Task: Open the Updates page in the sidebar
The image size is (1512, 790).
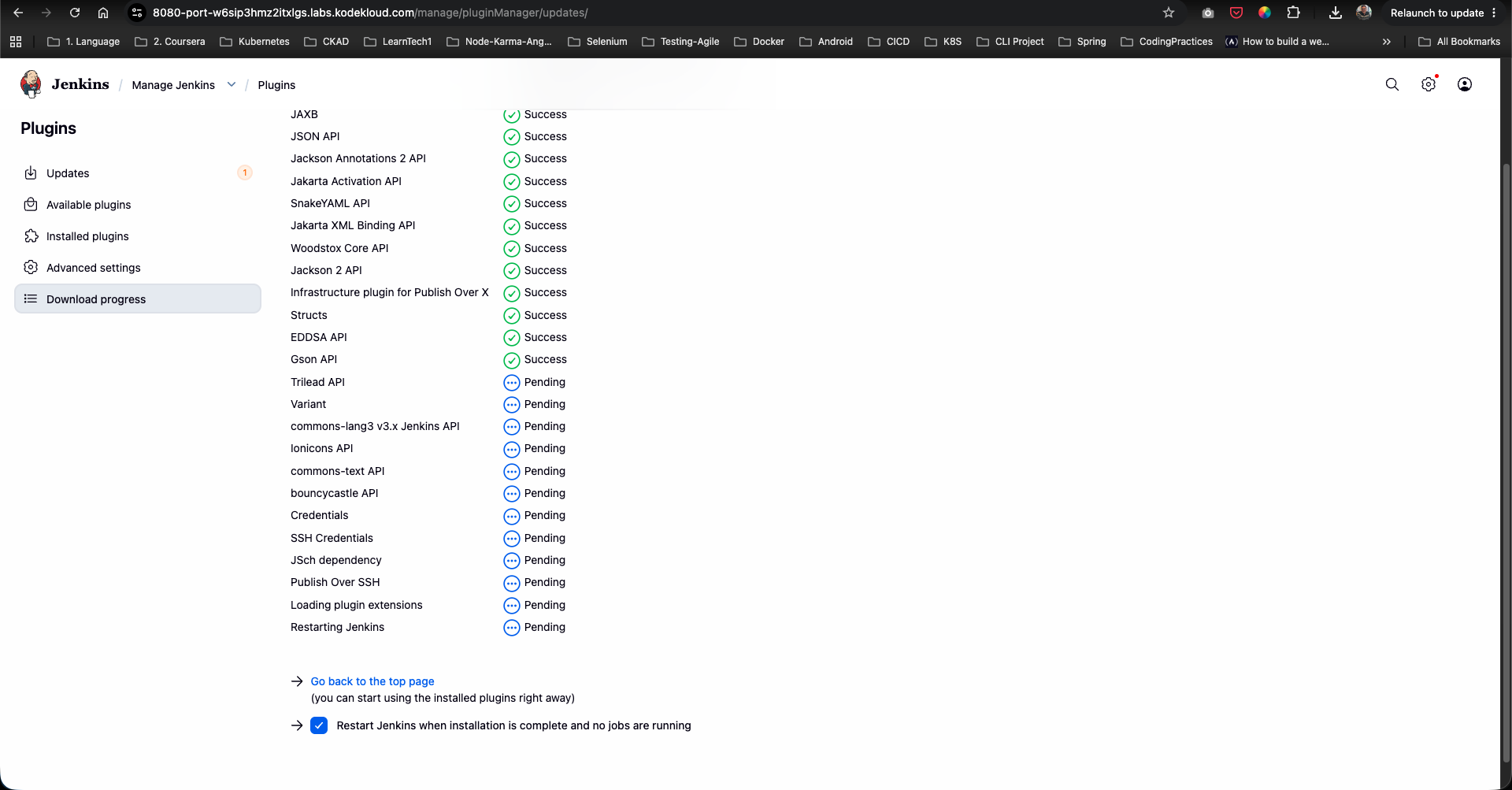Action: point(138,173)
